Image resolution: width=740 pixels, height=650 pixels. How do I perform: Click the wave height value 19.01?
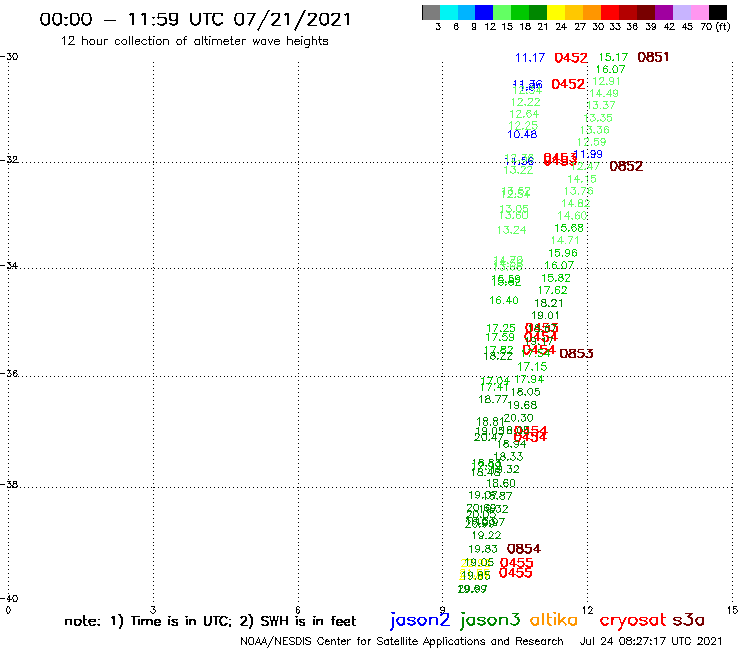point(546,315)
